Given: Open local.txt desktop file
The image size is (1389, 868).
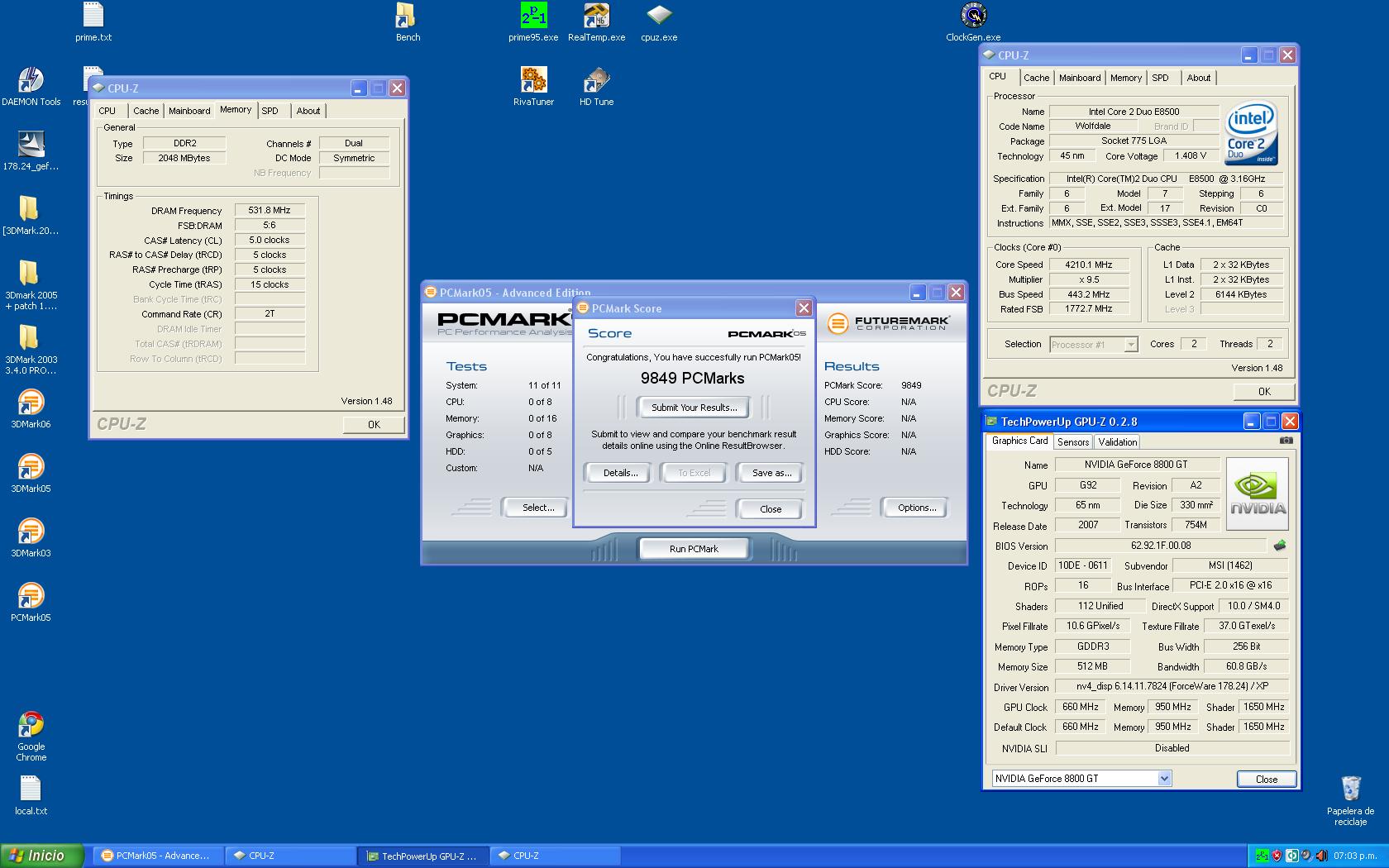Looking at the screenshot, I should 31,796.
